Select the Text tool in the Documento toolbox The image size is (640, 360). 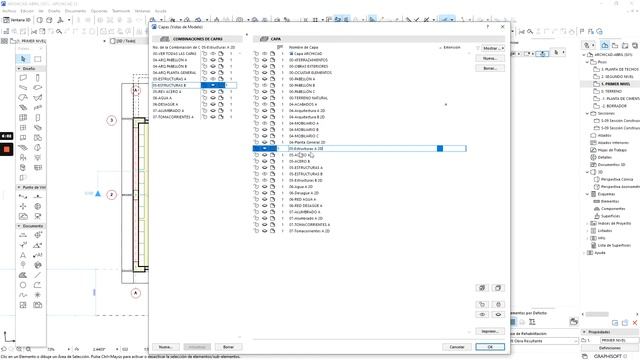tap(23, 255)
